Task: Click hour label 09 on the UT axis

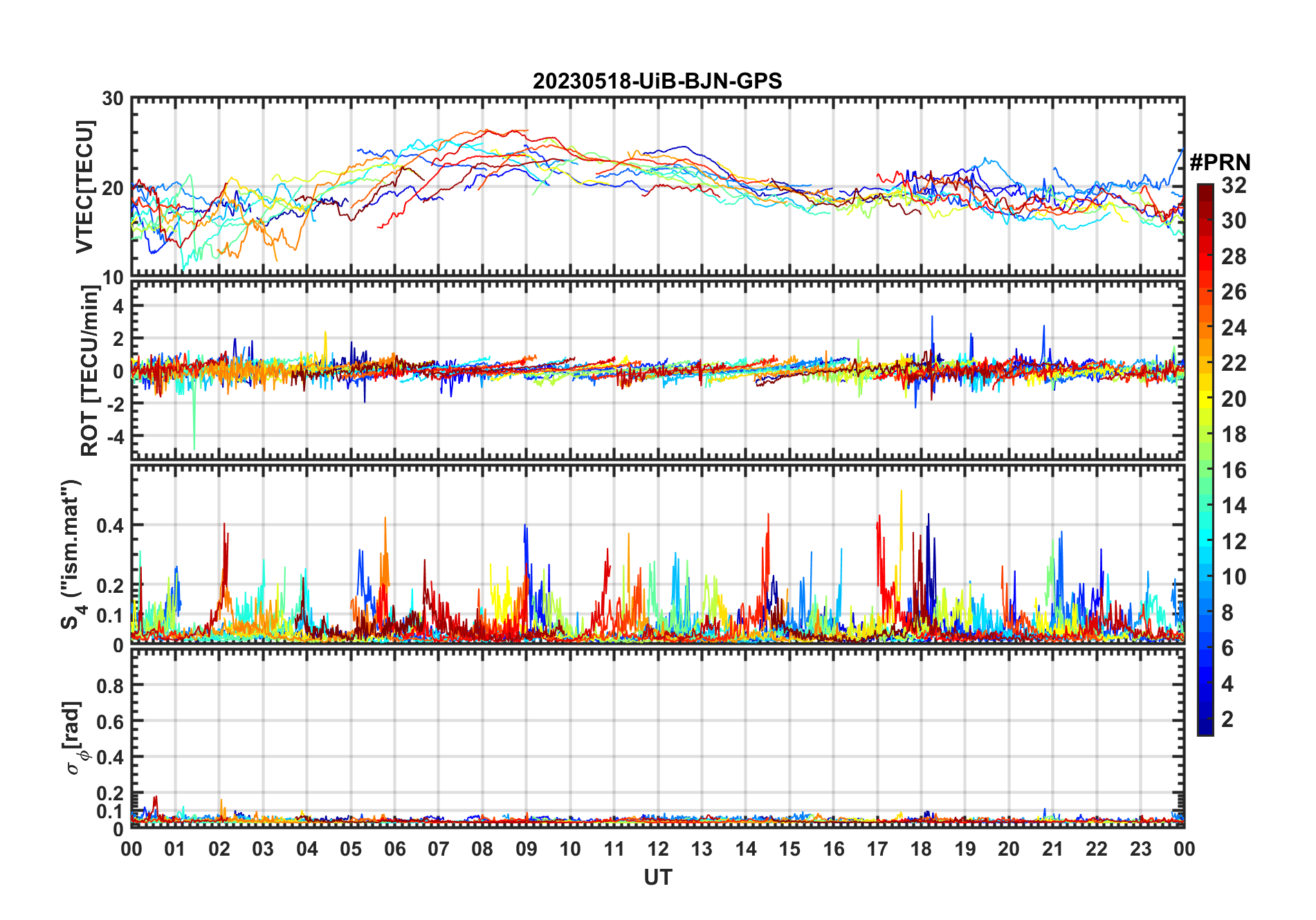Action: tap(527, 849)
